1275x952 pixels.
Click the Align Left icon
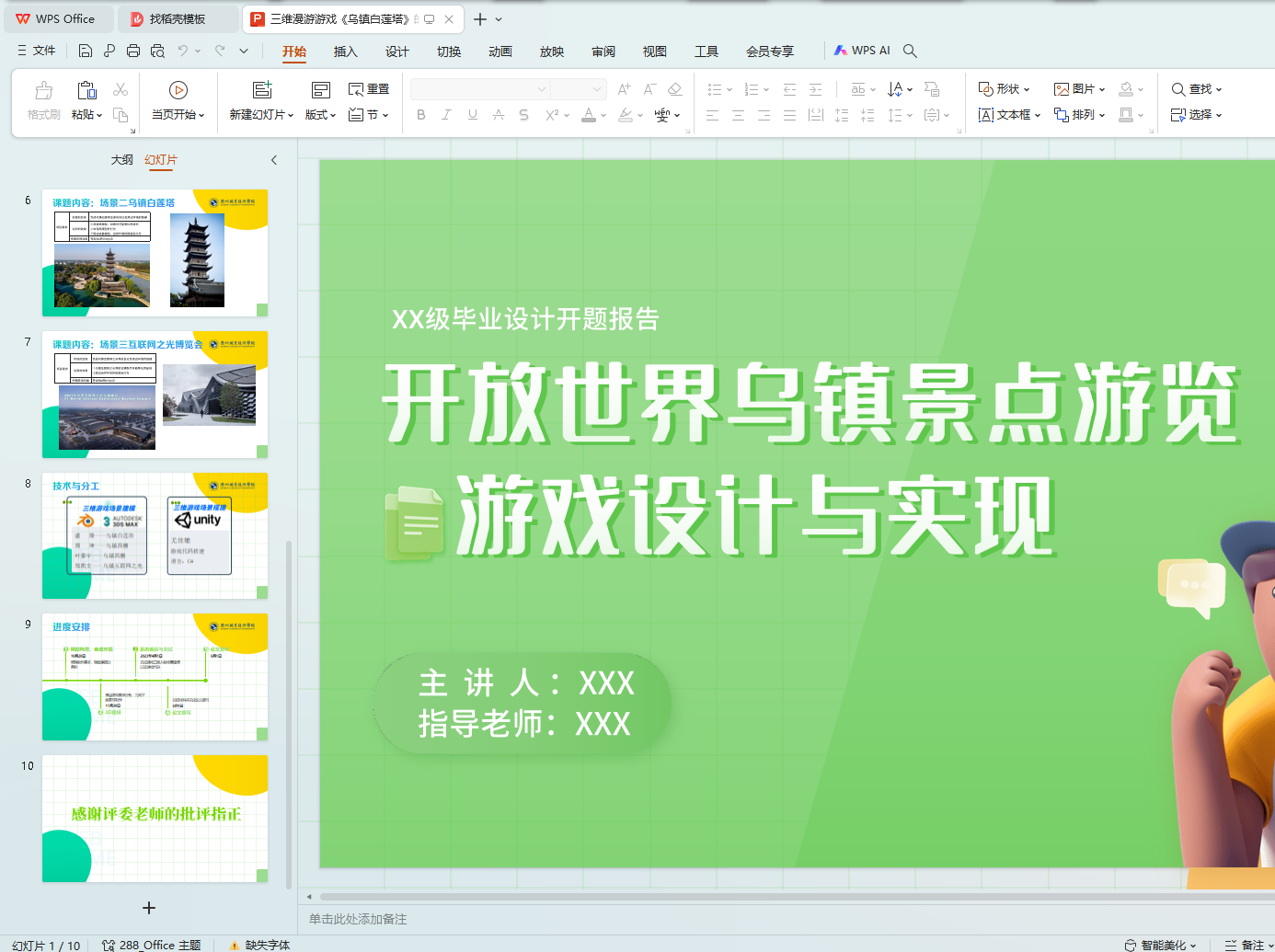pos(712,115)
